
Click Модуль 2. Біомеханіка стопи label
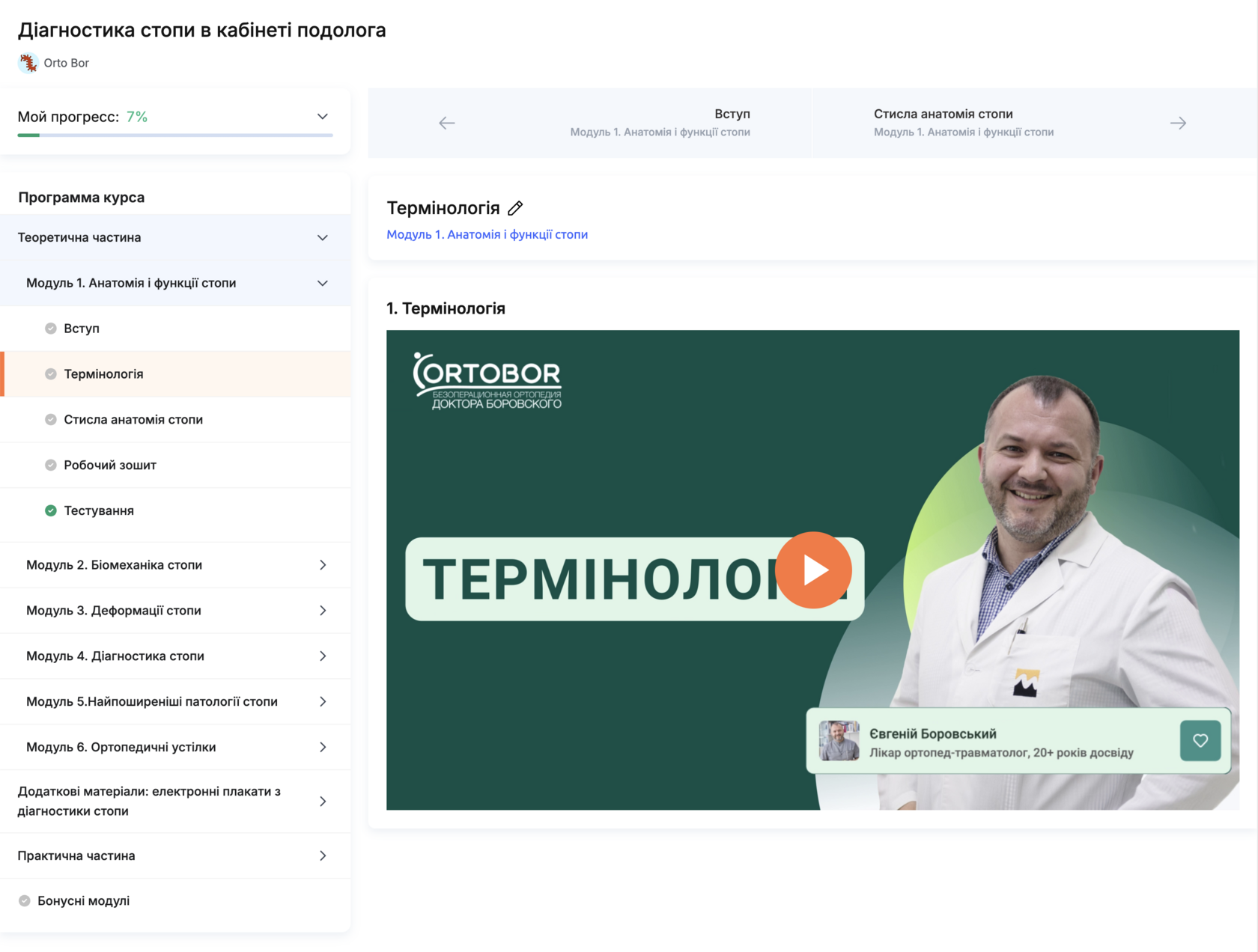(x=114, y=565)
